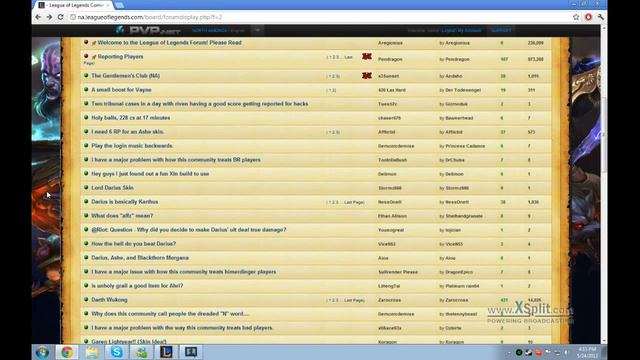Click the green status dot for Lord Darius Skin
The image size is (640, 360).
point(86,187)
